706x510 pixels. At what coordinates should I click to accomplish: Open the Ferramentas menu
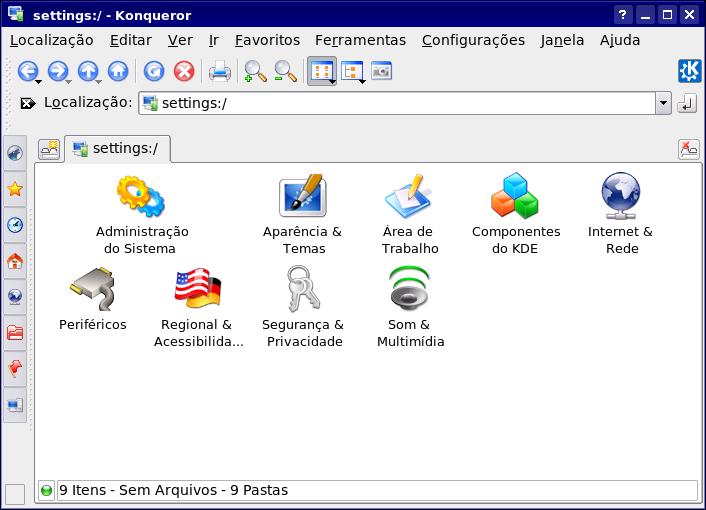360,40
